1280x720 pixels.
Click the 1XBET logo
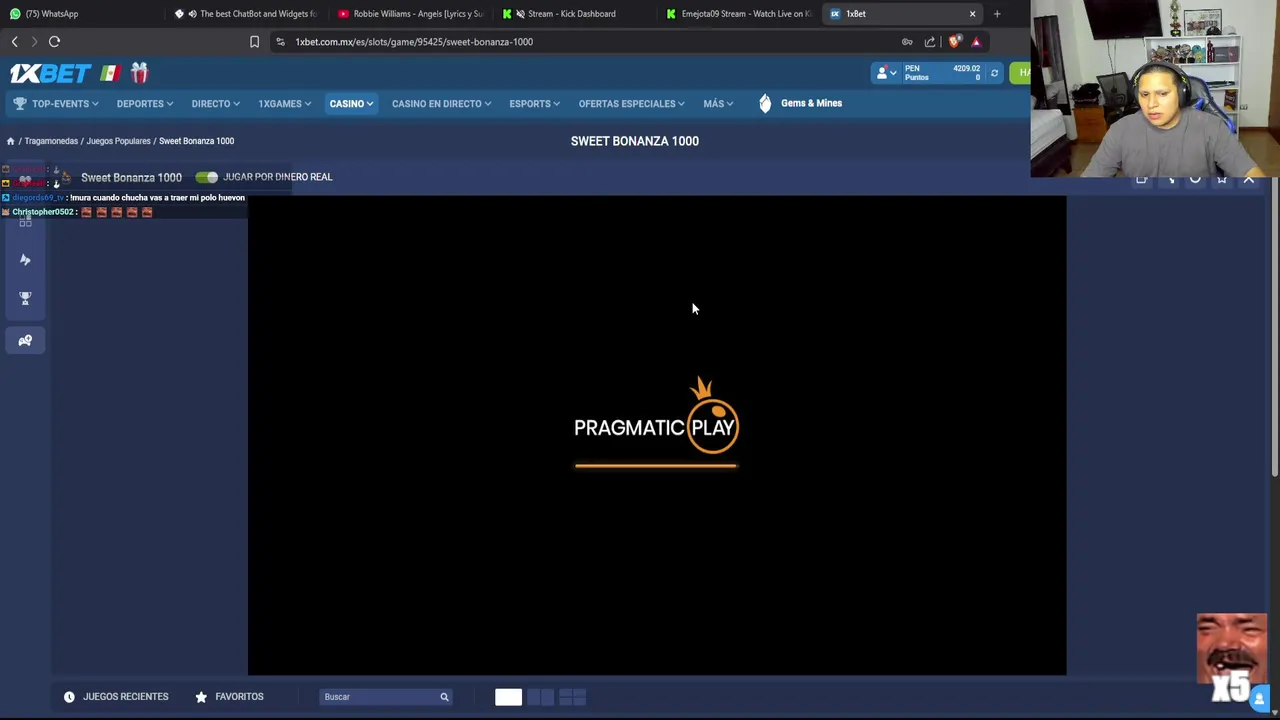click(x=50, y=73)
